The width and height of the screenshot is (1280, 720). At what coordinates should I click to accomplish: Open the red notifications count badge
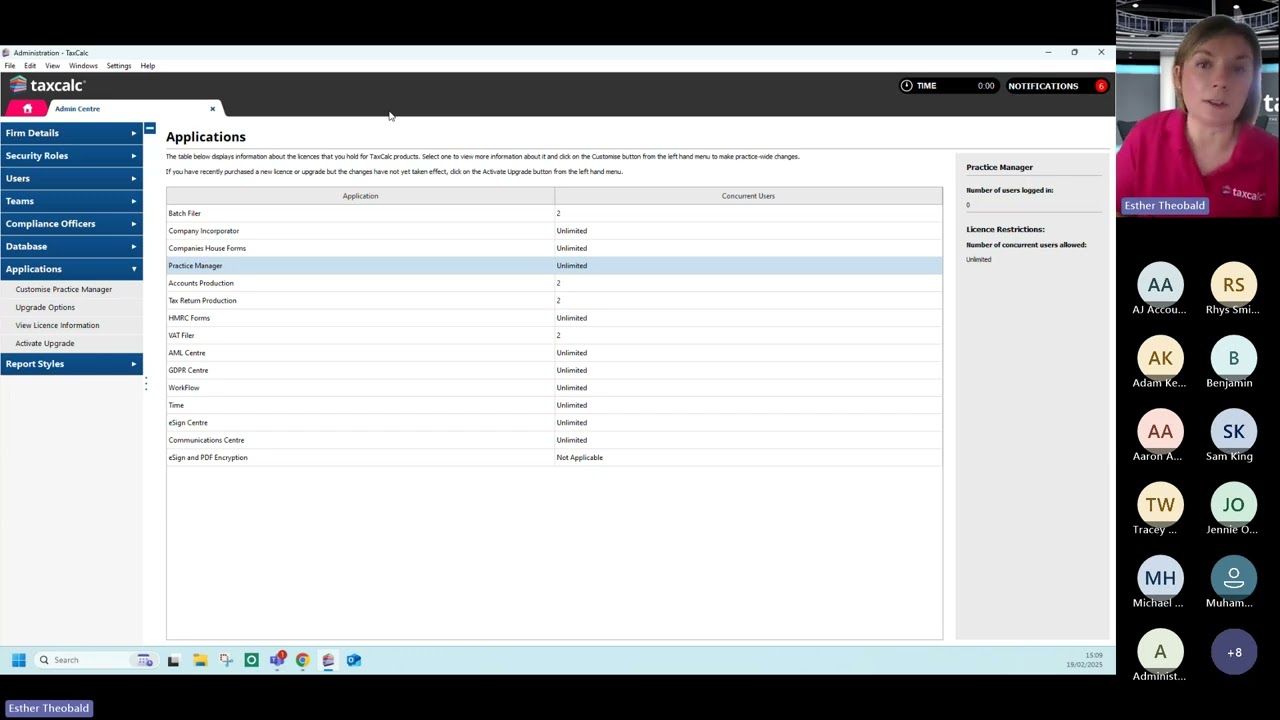click(1101, 86)
